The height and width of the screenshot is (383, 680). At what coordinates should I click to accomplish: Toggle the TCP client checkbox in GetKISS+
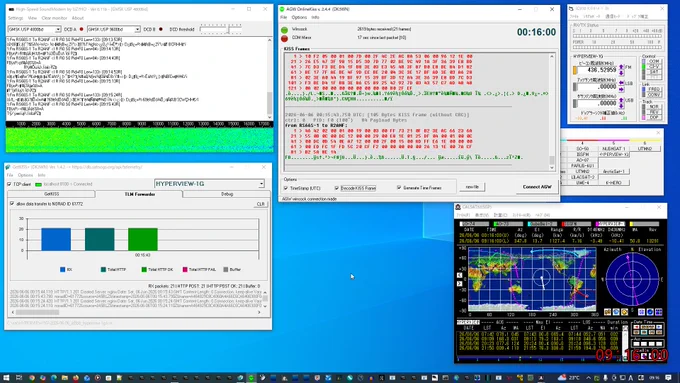(x=9, y=184)
